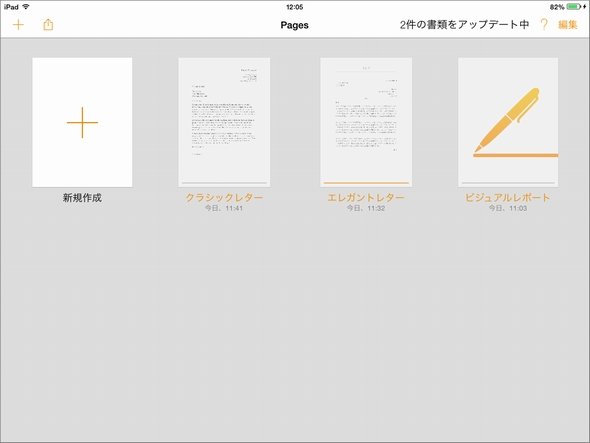Open the 新規作成 blank document thumbnail
Viewport: 590px width, 443px height.
click(82, 122)
